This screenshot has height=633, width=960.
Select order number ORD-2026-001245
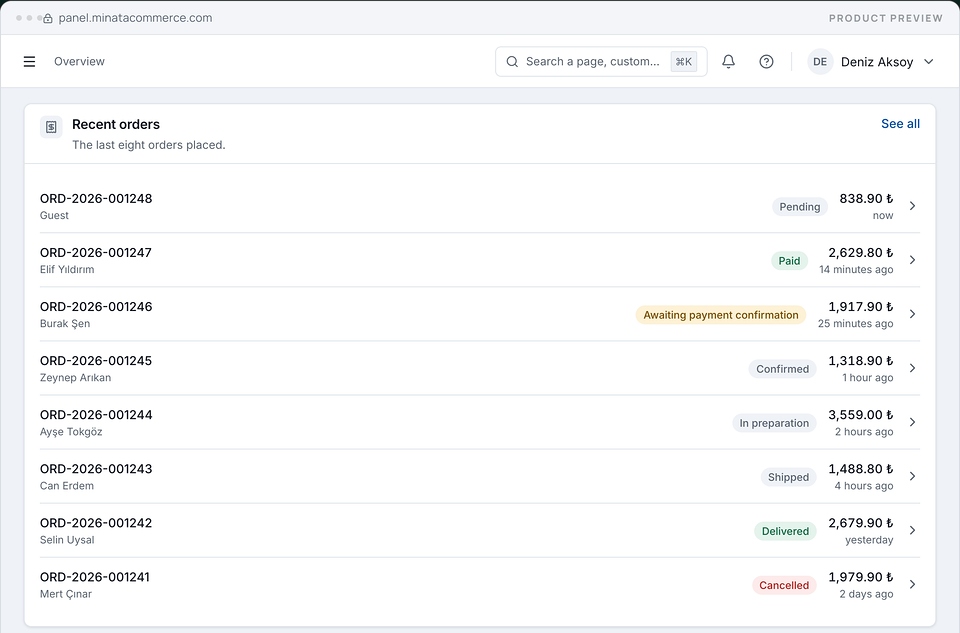point(96,361)
